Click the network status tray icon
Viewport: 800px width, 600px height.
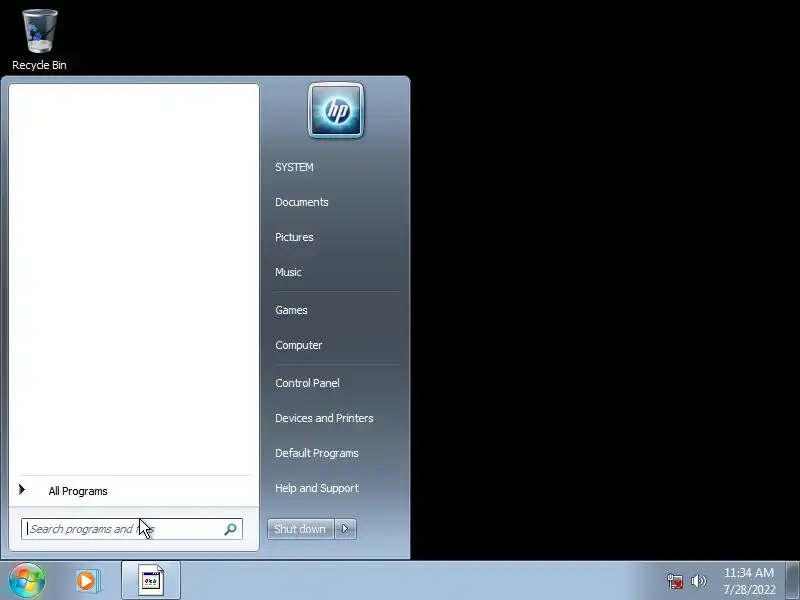(674, 581)
